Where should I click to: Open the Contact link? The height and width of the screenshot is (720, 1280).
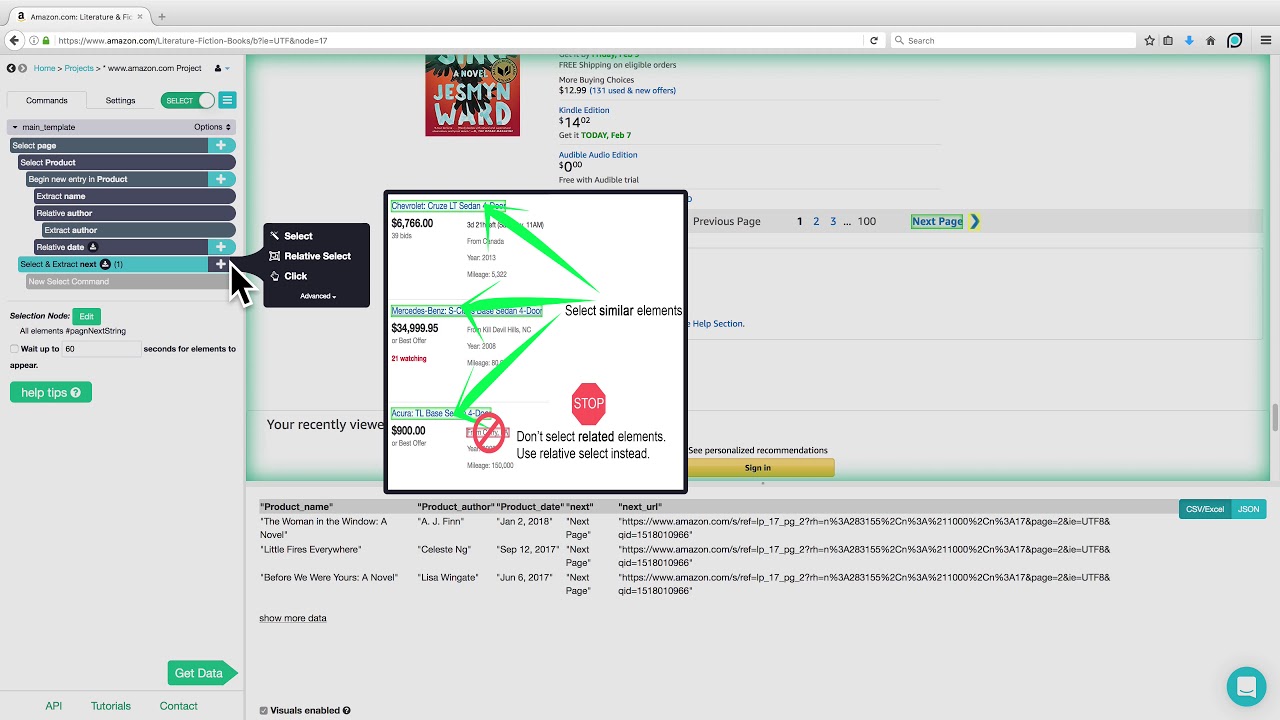[179, 706]
